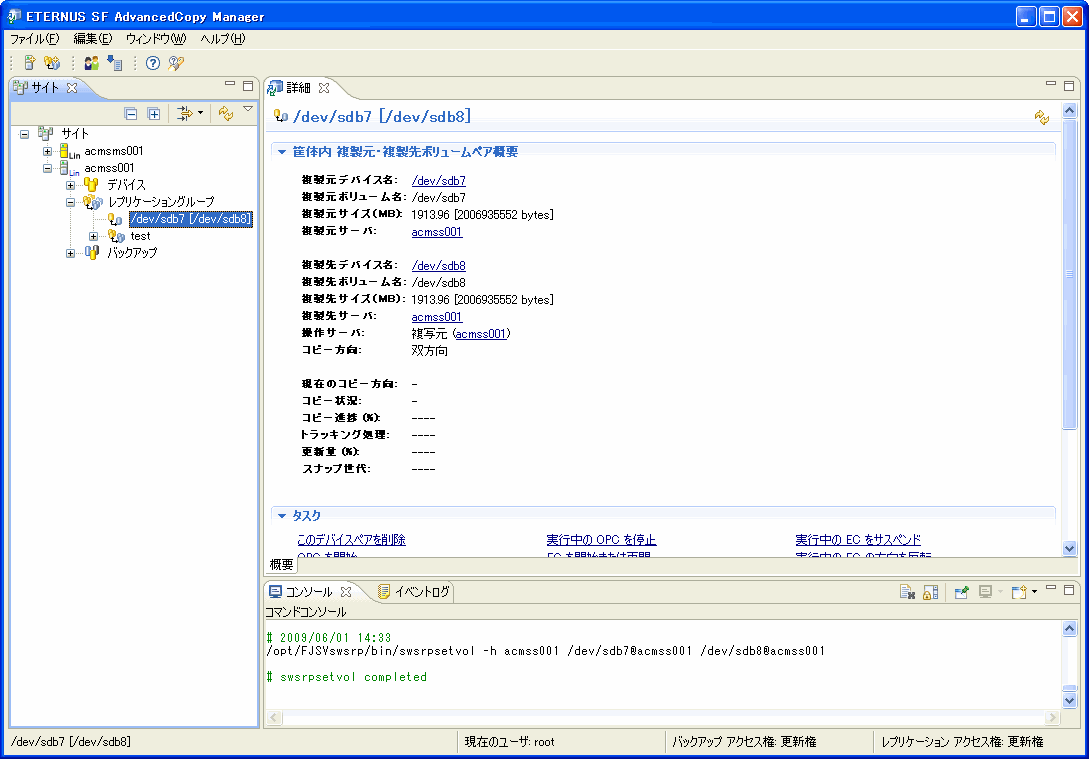Collapse all nodes in the サイト tree toolbar
1089x759 pixels.
tap(131, 114)
